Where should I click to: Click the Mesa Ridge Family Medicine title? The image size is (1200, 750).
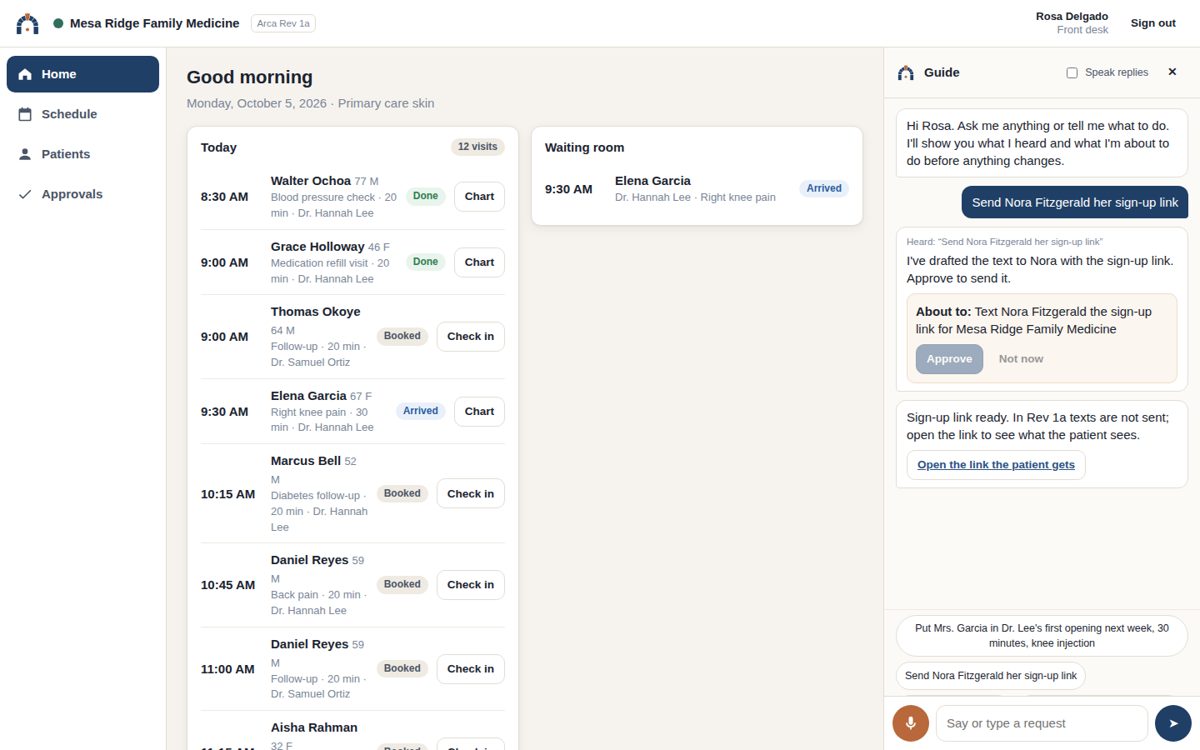tap(155, 23)
